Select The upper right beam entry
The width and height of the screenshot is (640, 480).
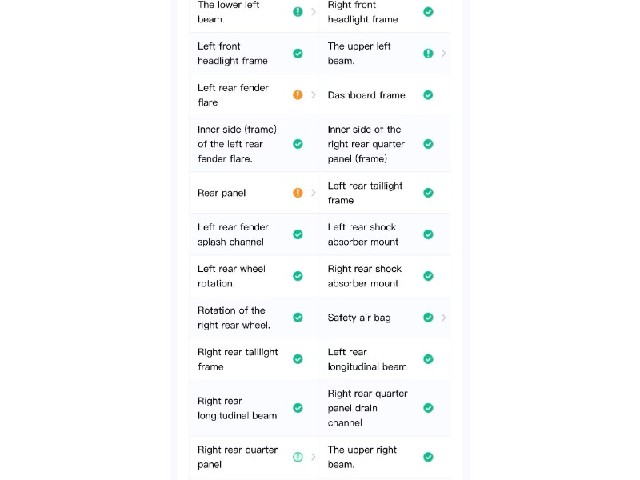[x=362, y=457]
